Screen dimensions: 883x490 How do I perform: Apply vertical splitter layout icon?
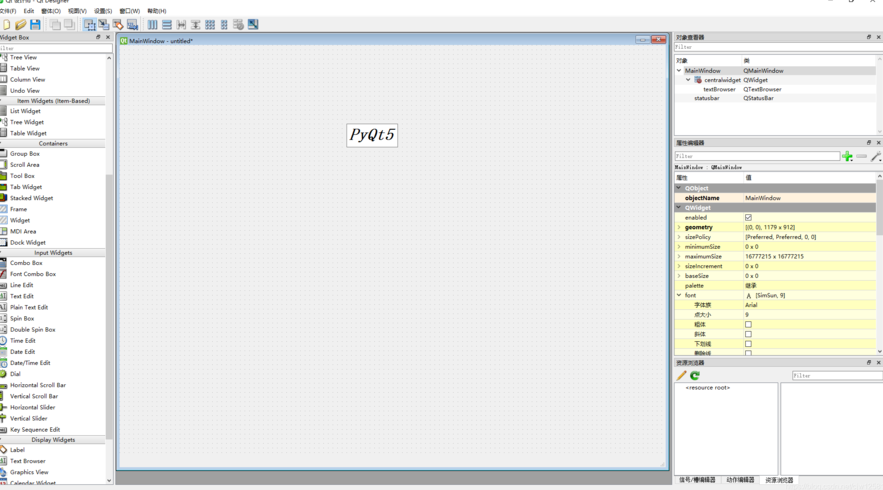coord(195,24)
